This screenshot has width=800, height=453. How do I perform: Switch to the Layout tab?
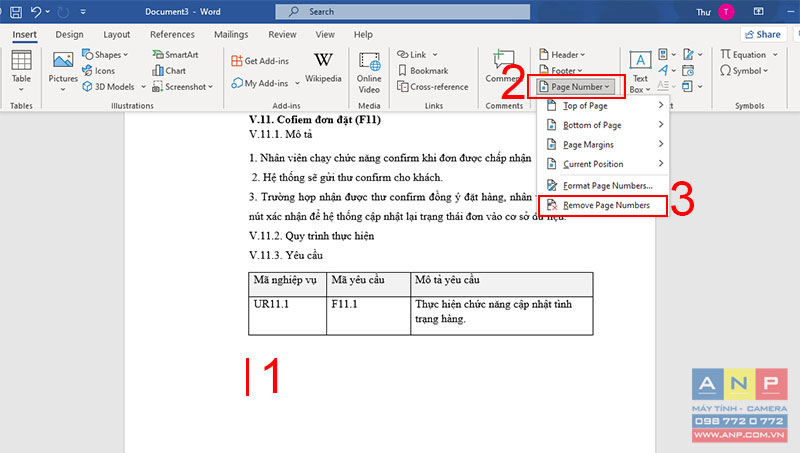(116, 34)
